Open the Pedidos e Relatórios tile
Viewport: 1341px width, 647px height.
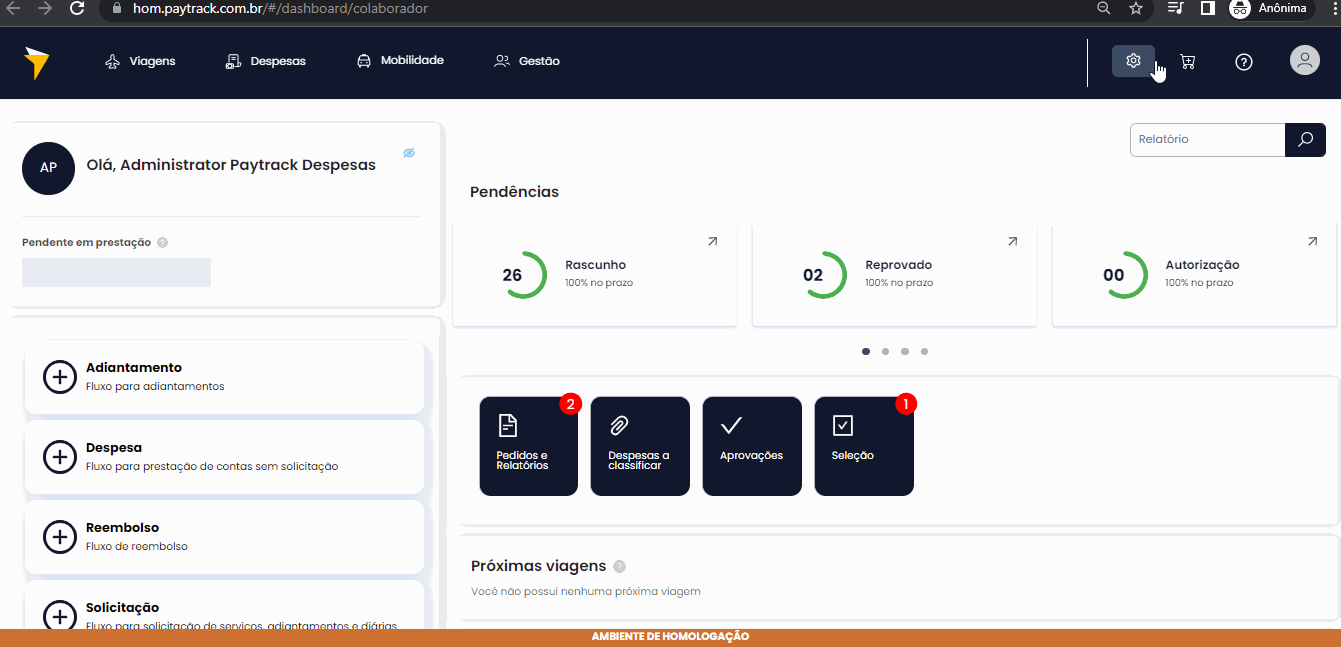point(529,446)
